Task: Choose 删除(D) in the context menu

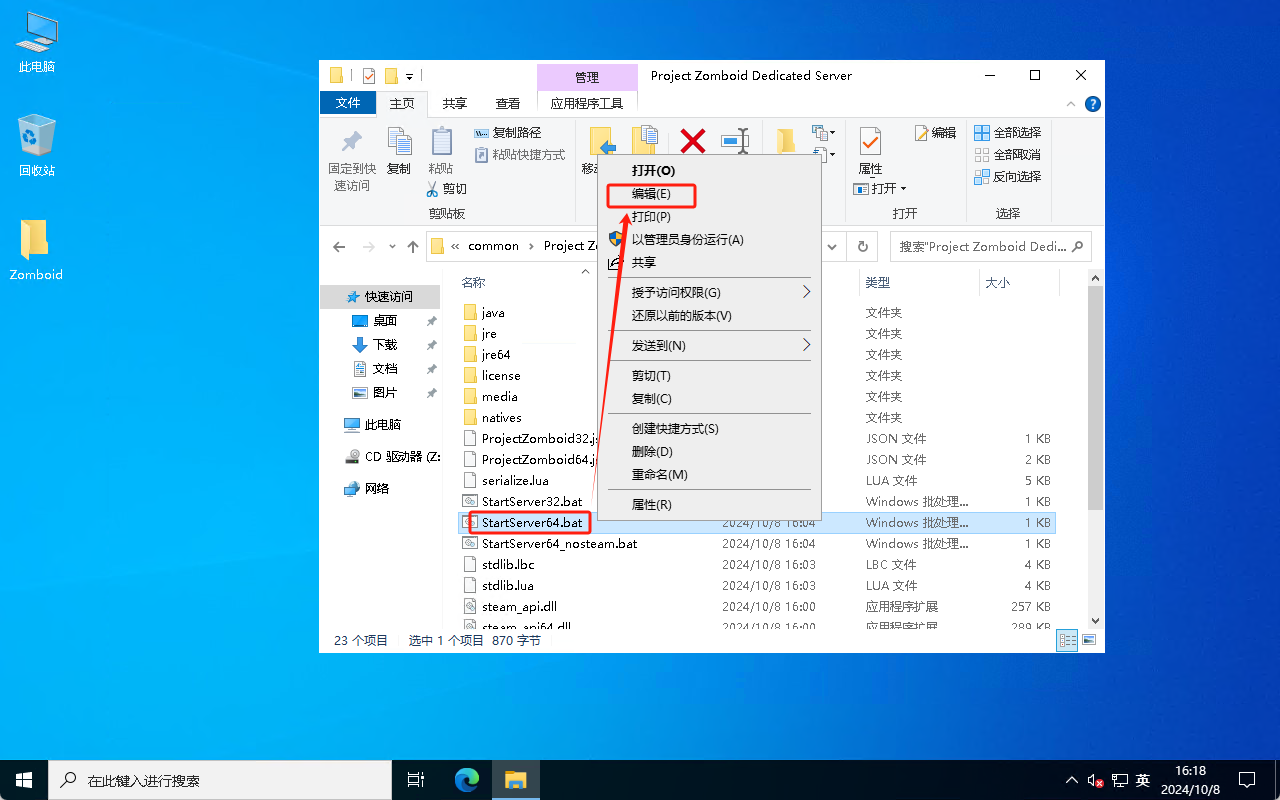Action: pyautogui.click(x=709, y=451)
